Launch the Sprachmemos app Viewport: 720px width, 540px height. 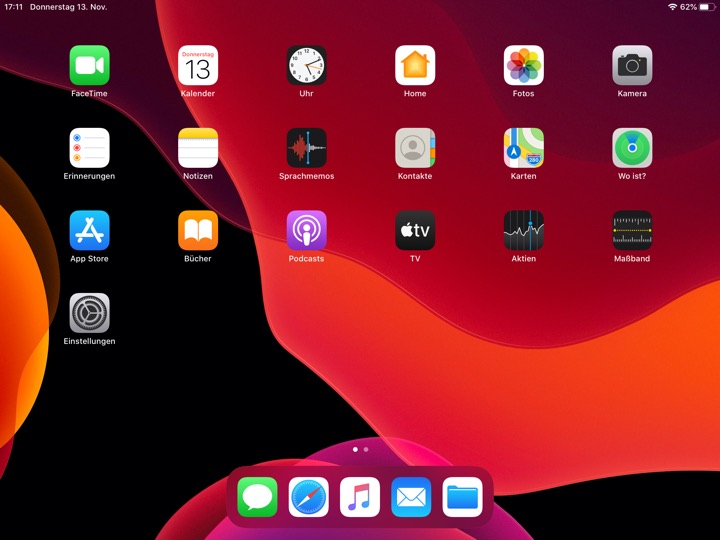pos(306,148)
